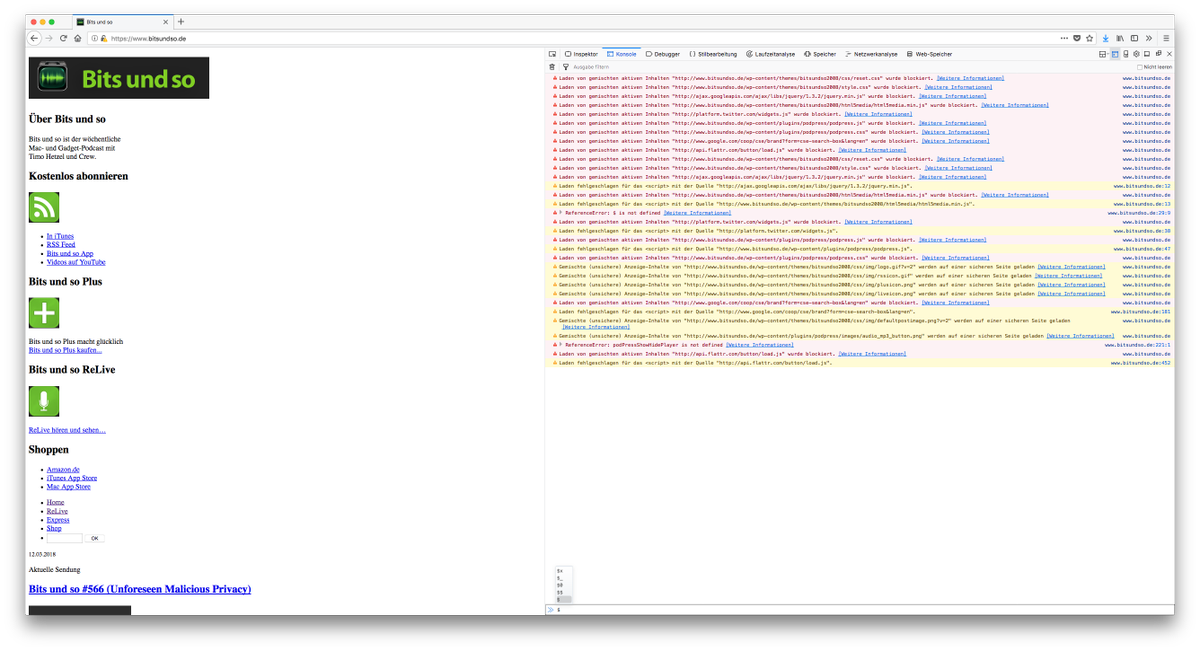Bookmark this page with the star icon

click(x=1089, y=38)
